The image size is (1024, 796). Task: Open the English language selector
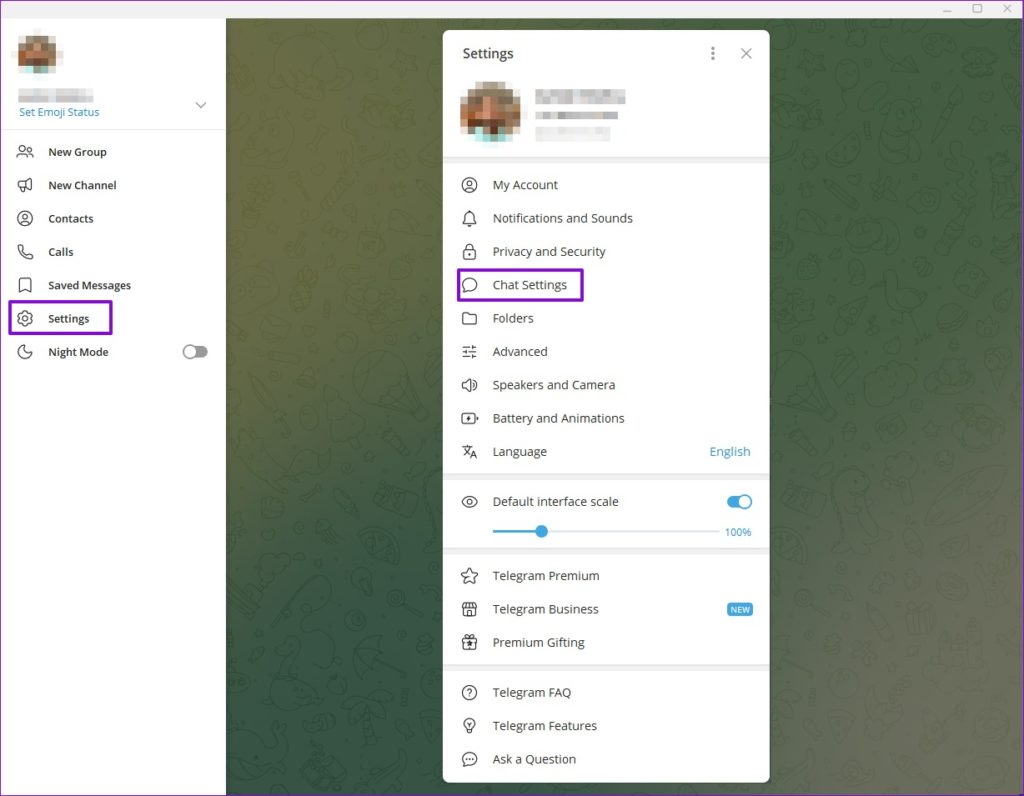point(729,451)
